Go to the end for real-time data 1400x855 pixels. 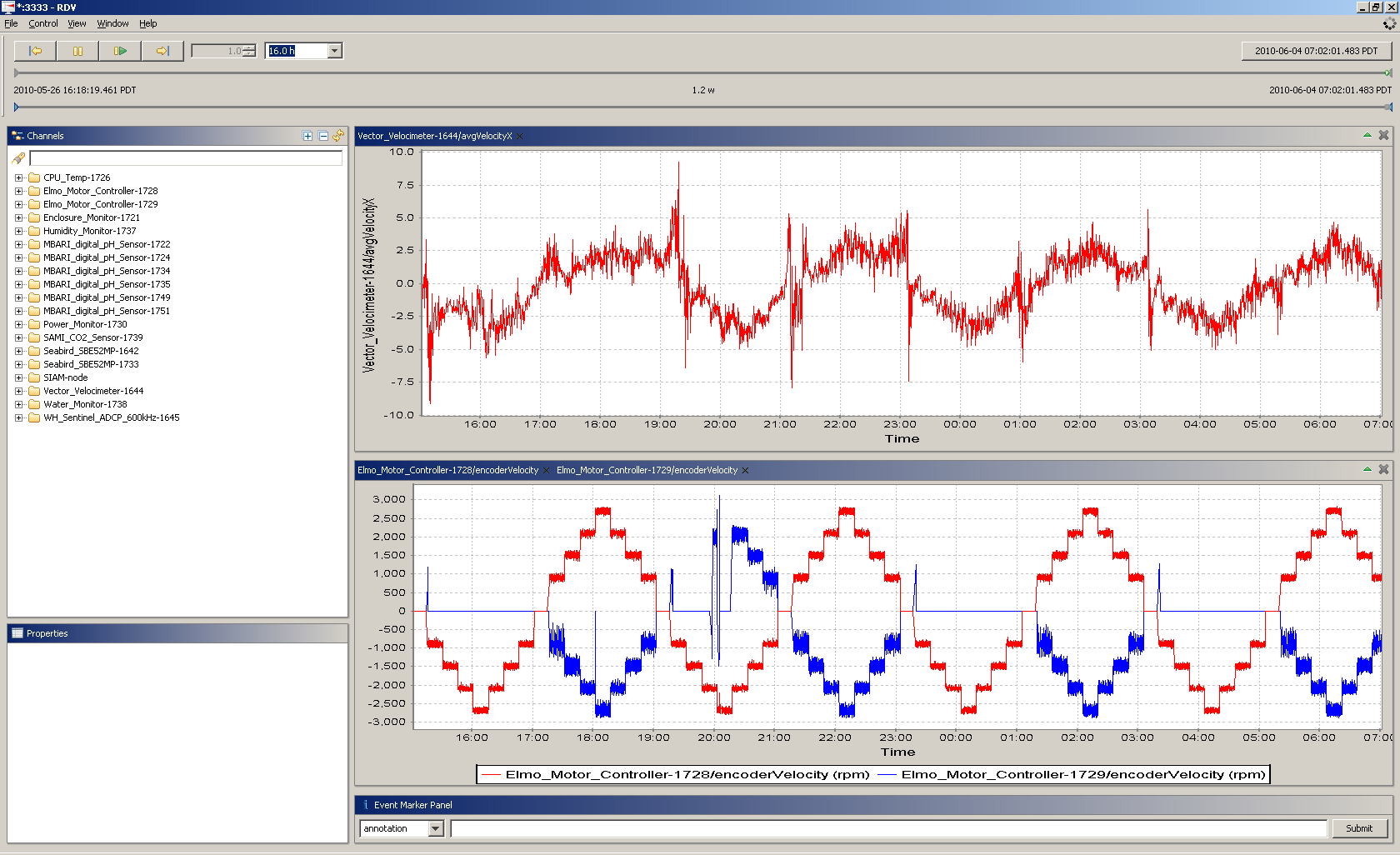[162, 51]
